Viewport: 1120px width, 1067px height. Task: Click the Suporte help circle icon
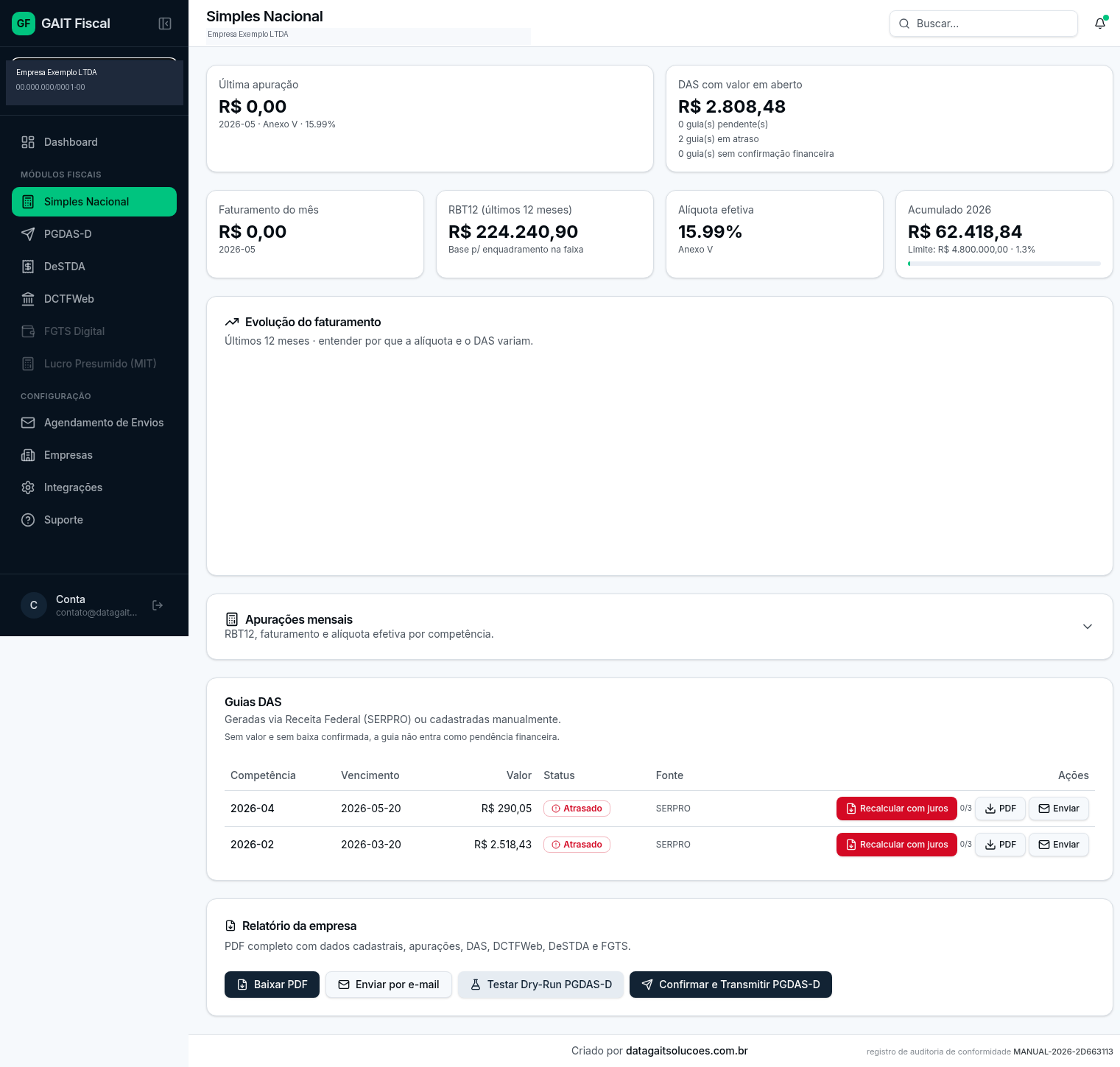click(x=28, y=520)
